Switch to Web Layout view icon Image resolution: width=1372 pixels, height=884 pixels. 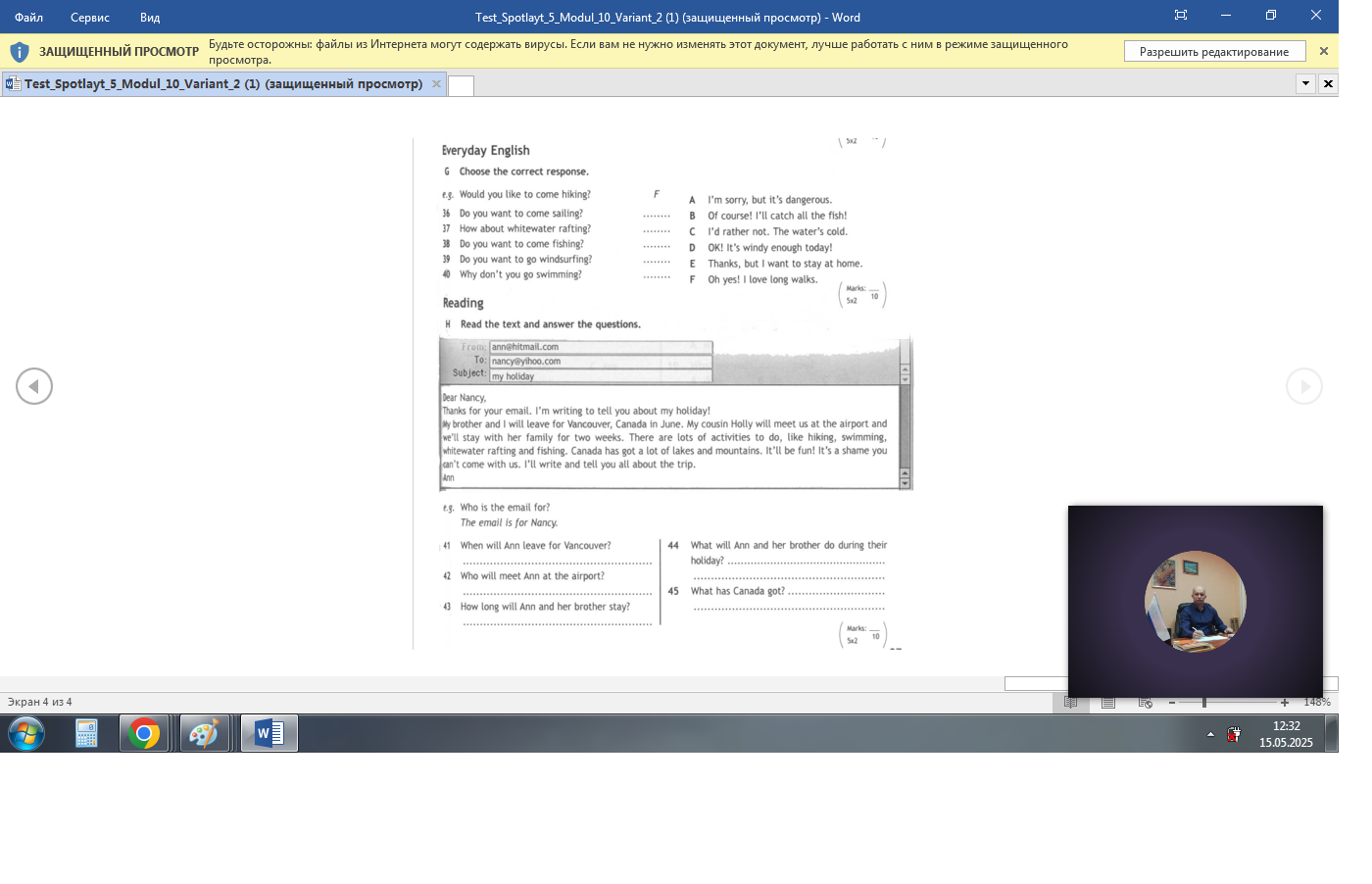[1145, 702]
